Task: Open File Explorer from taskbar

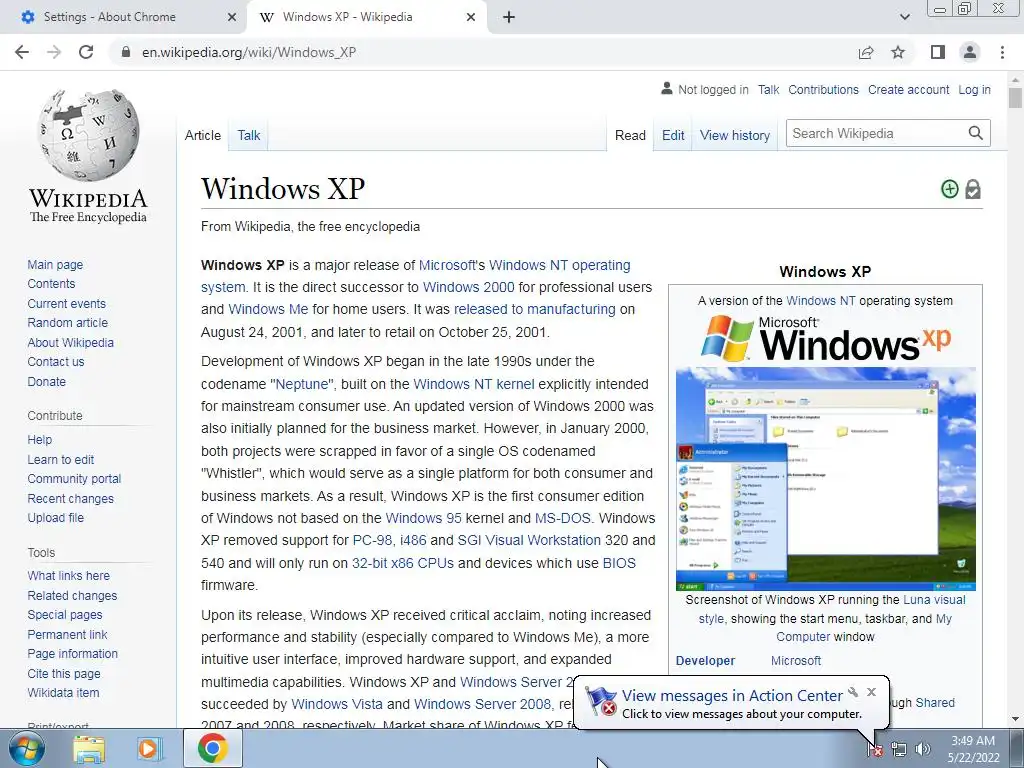Action: coord(89,749)
